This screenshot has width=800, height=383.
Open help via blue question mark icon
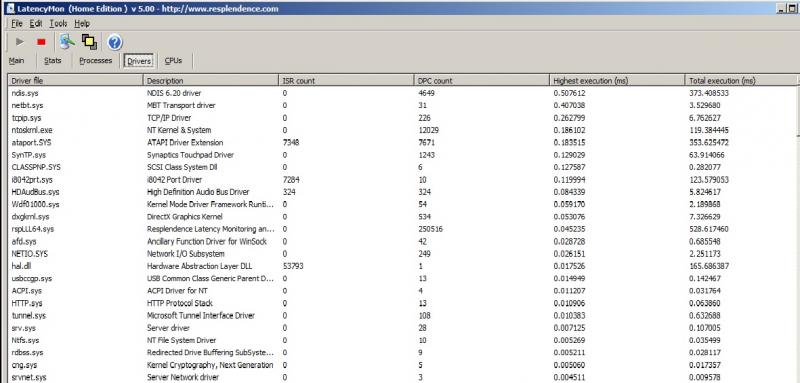tap(115, 42)
